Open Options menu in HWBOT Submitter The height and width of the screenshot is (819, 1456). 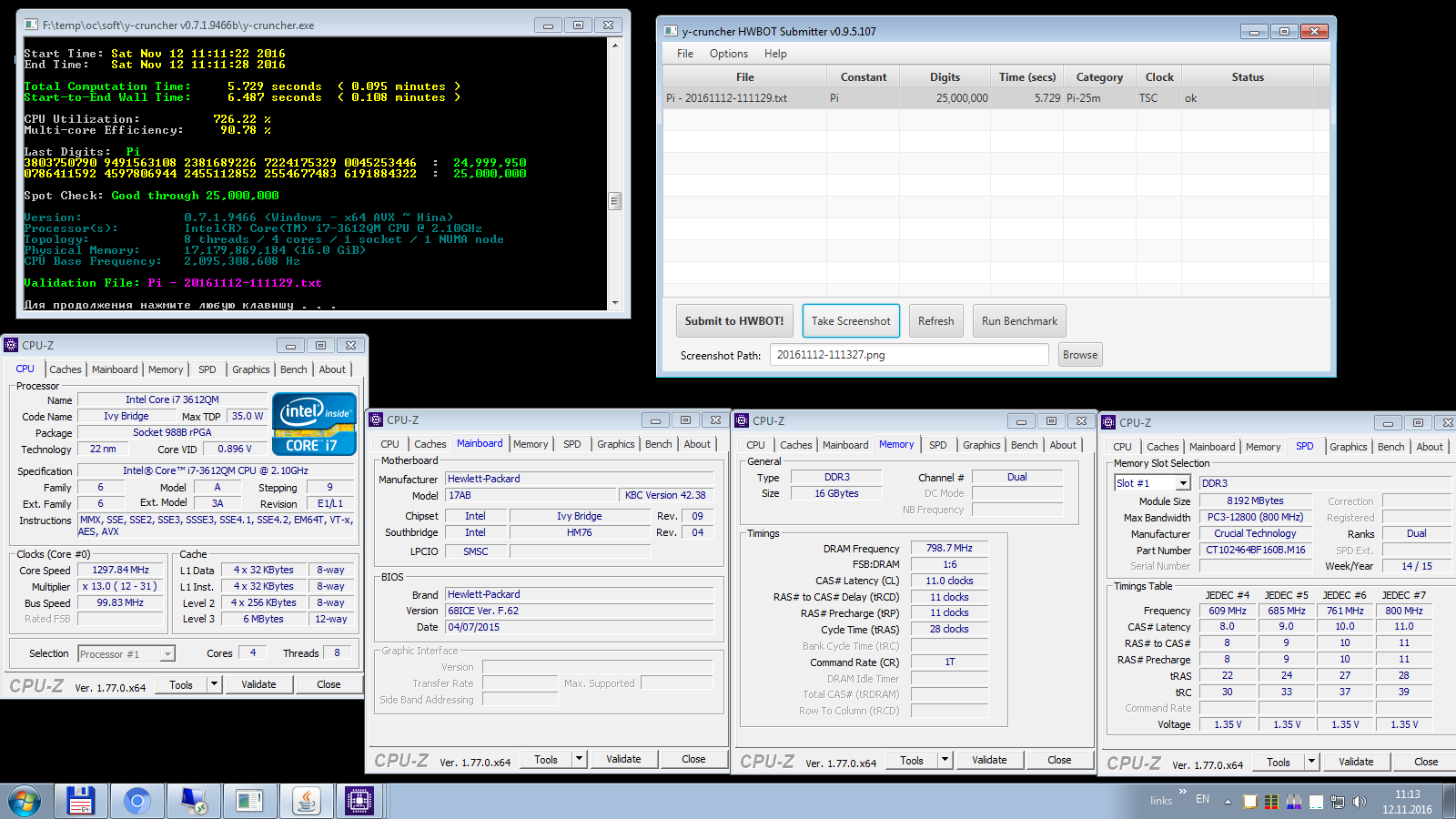[729, 54]
